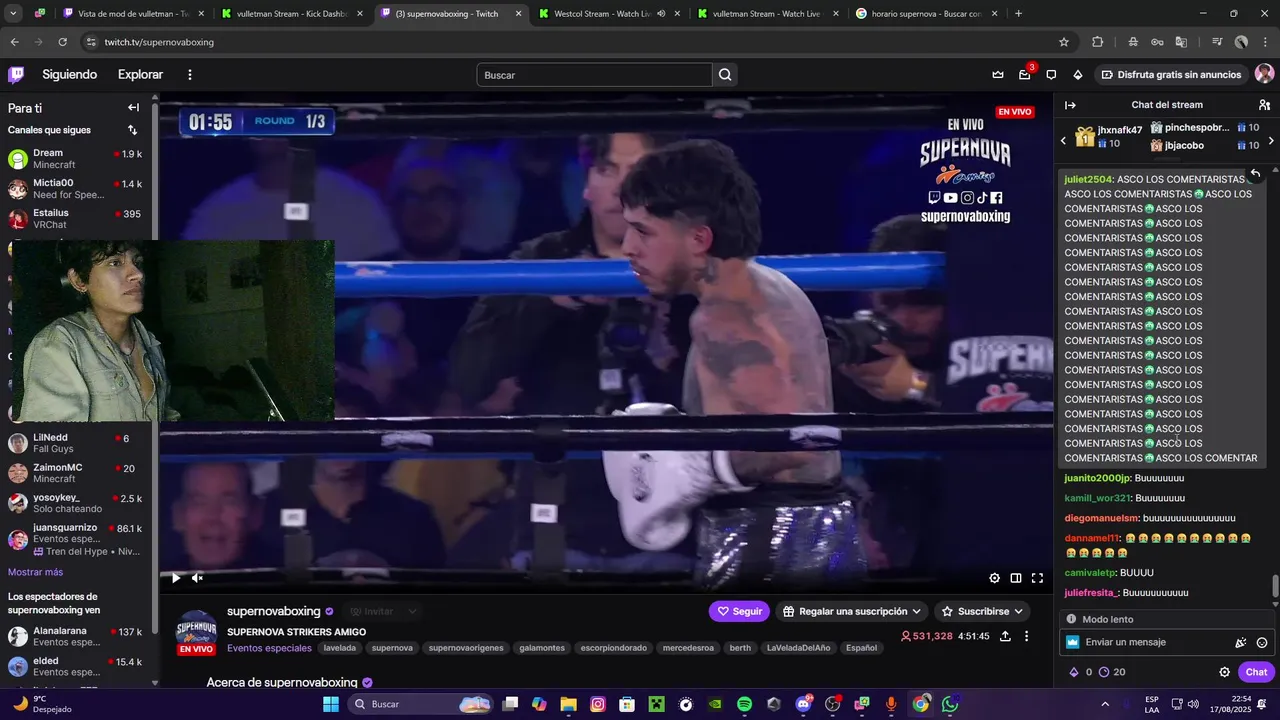Open Bits diamond icon in top bar
The width and height of the screenshot is (1280, 720).
(1078, 75)
